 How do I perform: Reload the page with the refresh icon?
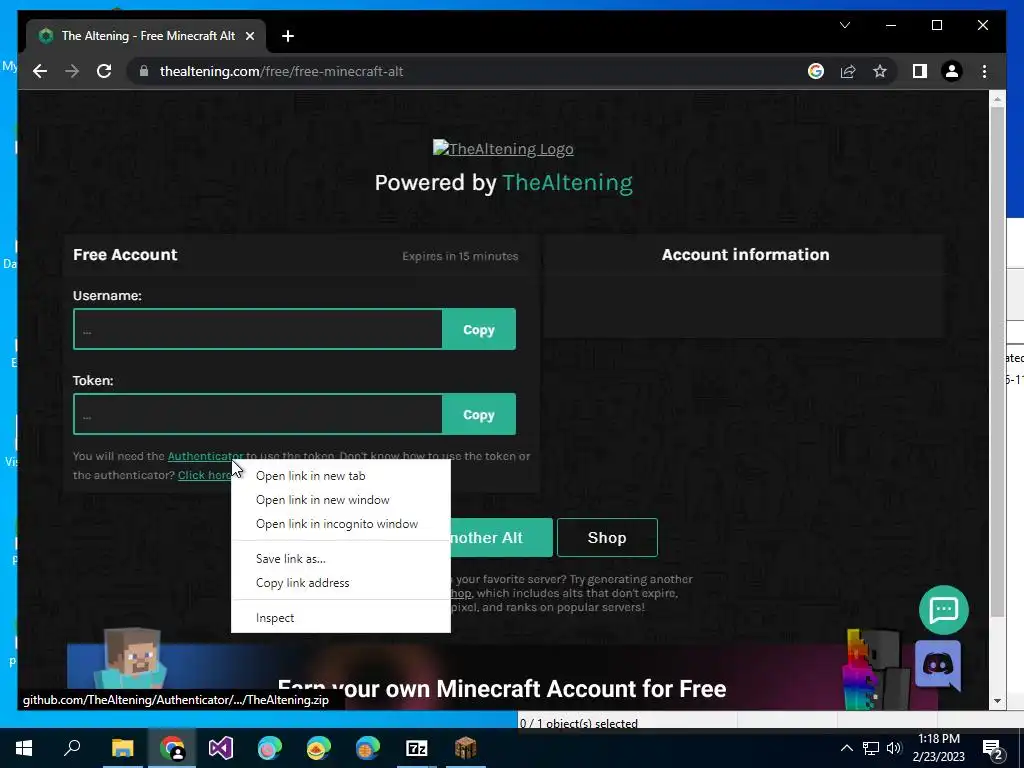[x=104, y=71]
